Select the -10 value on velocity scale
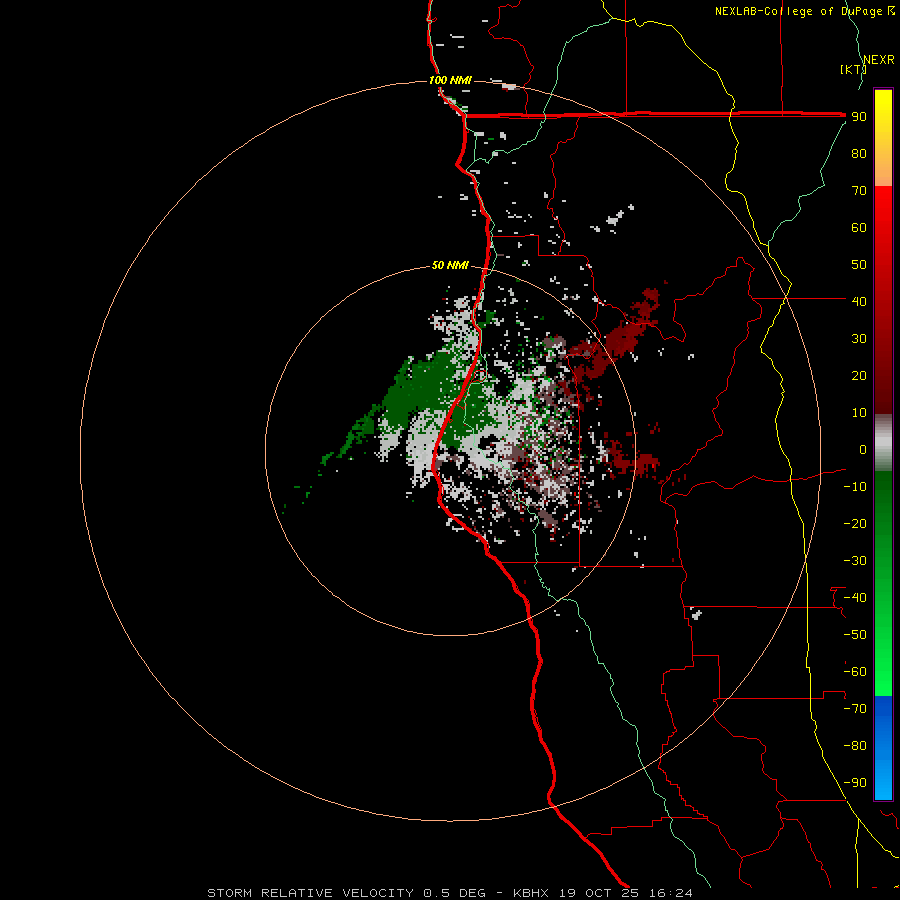This screenshot has height=900, width=900. pyautogui.click(x=855, y=487)
